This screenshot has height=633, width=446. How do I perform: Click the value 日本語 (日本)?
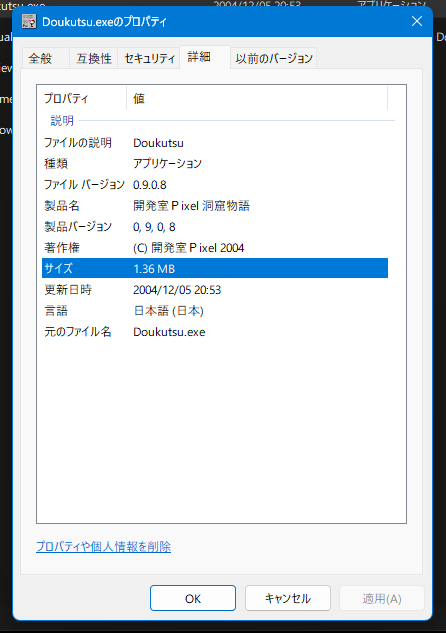click(x=168, y=311)
